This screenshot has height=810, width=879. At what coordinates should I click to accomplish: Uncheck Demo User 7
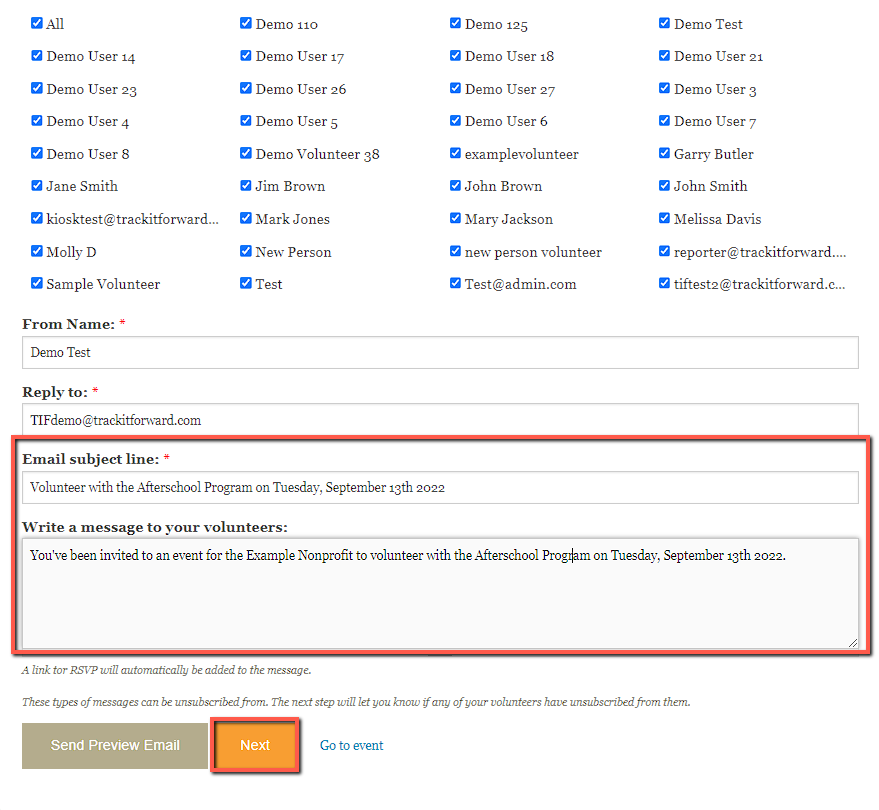pyautogui.click(x=664, y=121)
